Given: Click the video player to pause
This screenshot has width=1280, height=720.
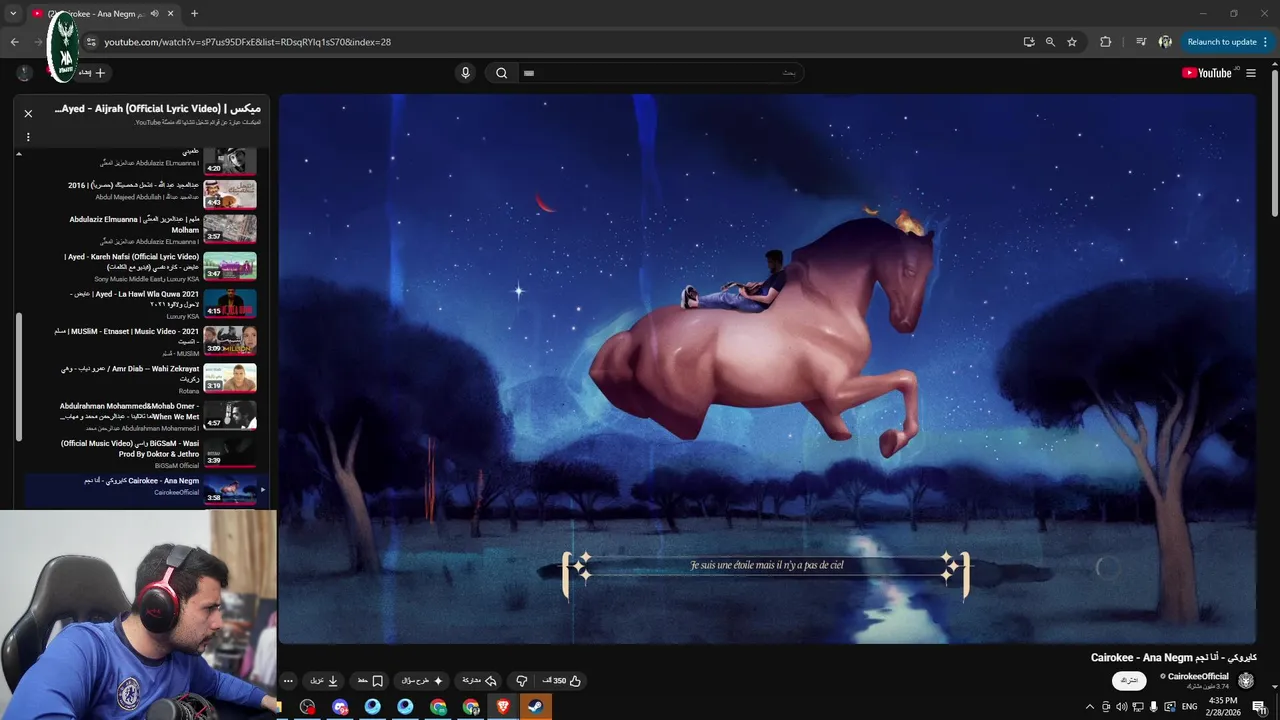Looking at the screenshot, I should 767,369.
